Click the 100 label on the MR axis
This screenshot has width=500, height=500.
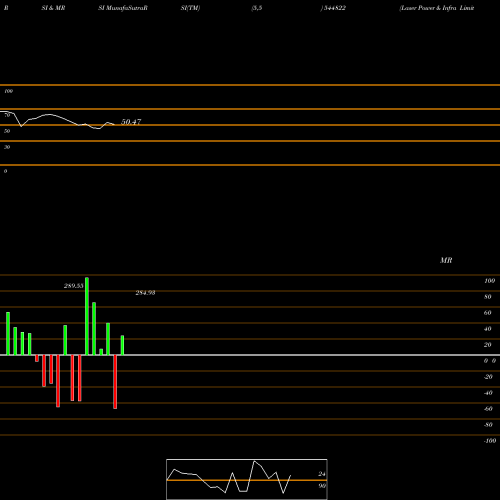point(489,281)
